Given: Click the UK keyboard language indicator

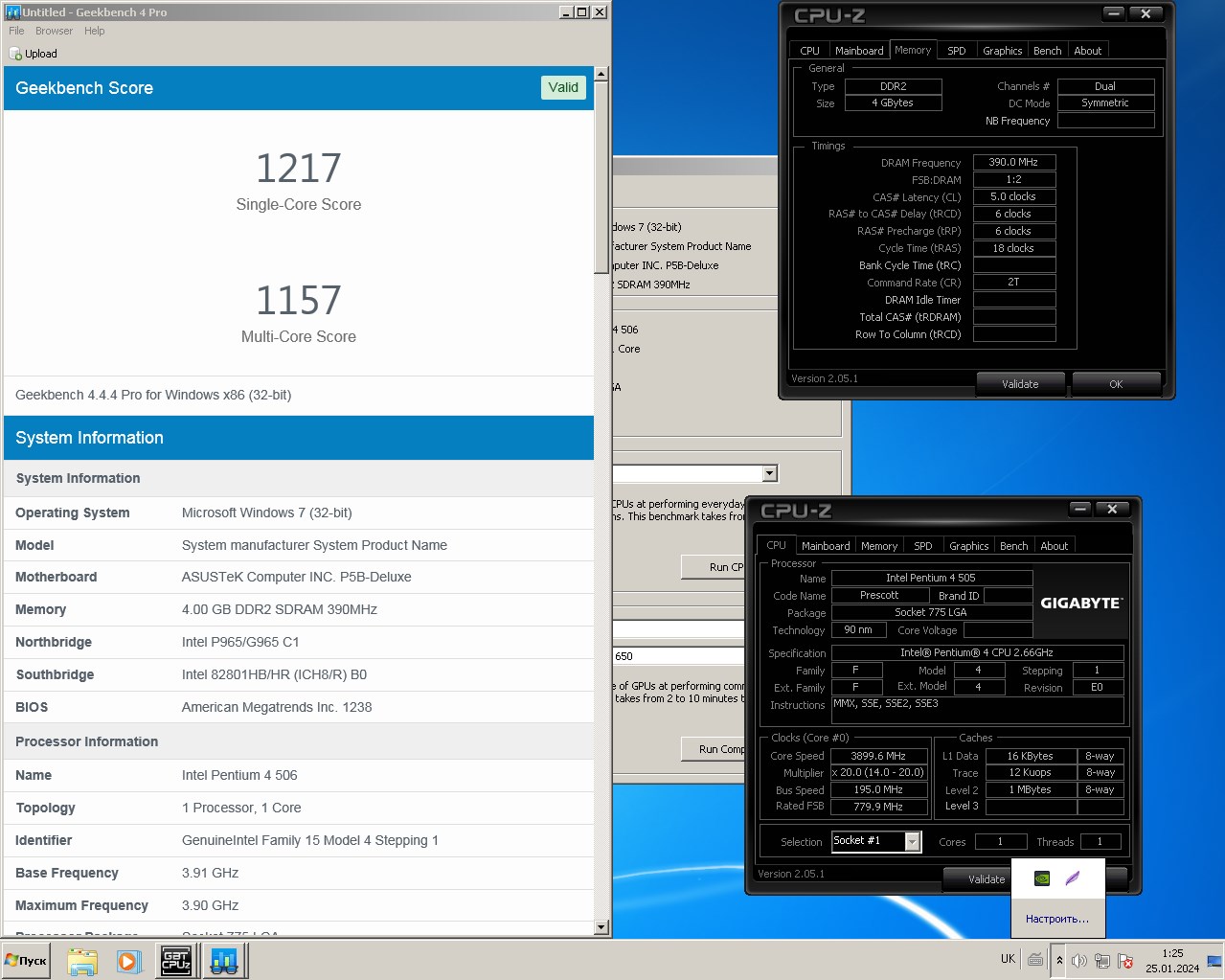Looking at the screenshot, I should pyautogui.click(x=1008, y=959).
